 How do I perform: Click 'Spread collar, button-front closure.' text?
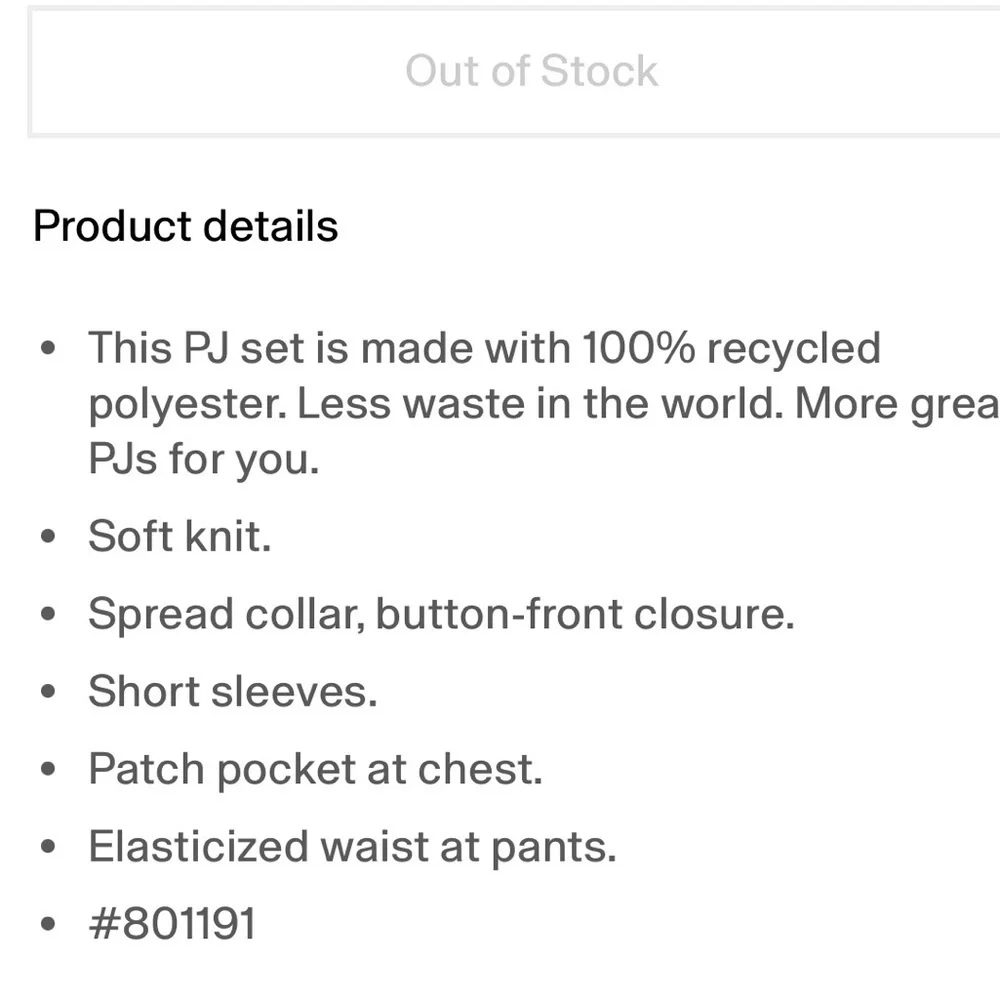point(442,614)
